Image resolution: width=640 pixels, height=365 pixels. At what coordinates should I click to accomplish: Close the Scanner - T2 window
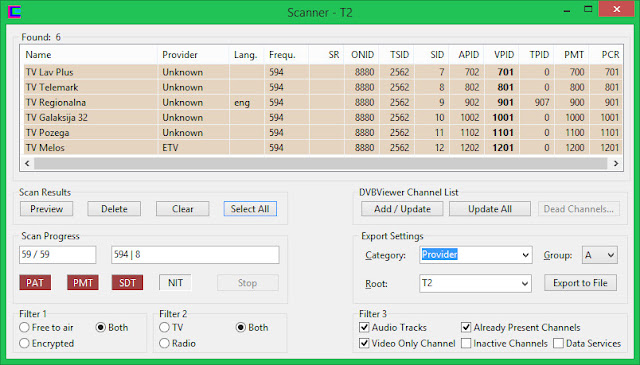pyautogui.click(x=617, y=9)
